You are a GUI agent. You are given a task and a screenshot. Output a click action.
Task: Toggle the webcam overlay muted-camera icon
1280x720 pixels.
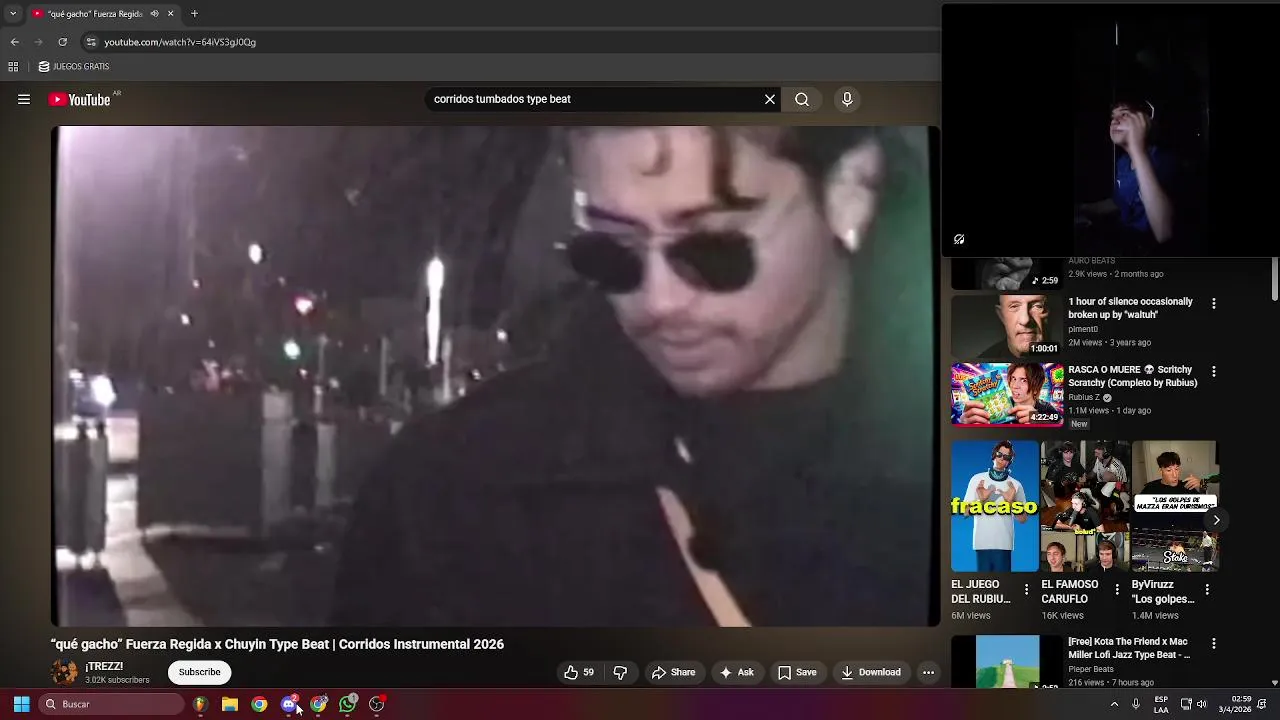click(959, 239)
